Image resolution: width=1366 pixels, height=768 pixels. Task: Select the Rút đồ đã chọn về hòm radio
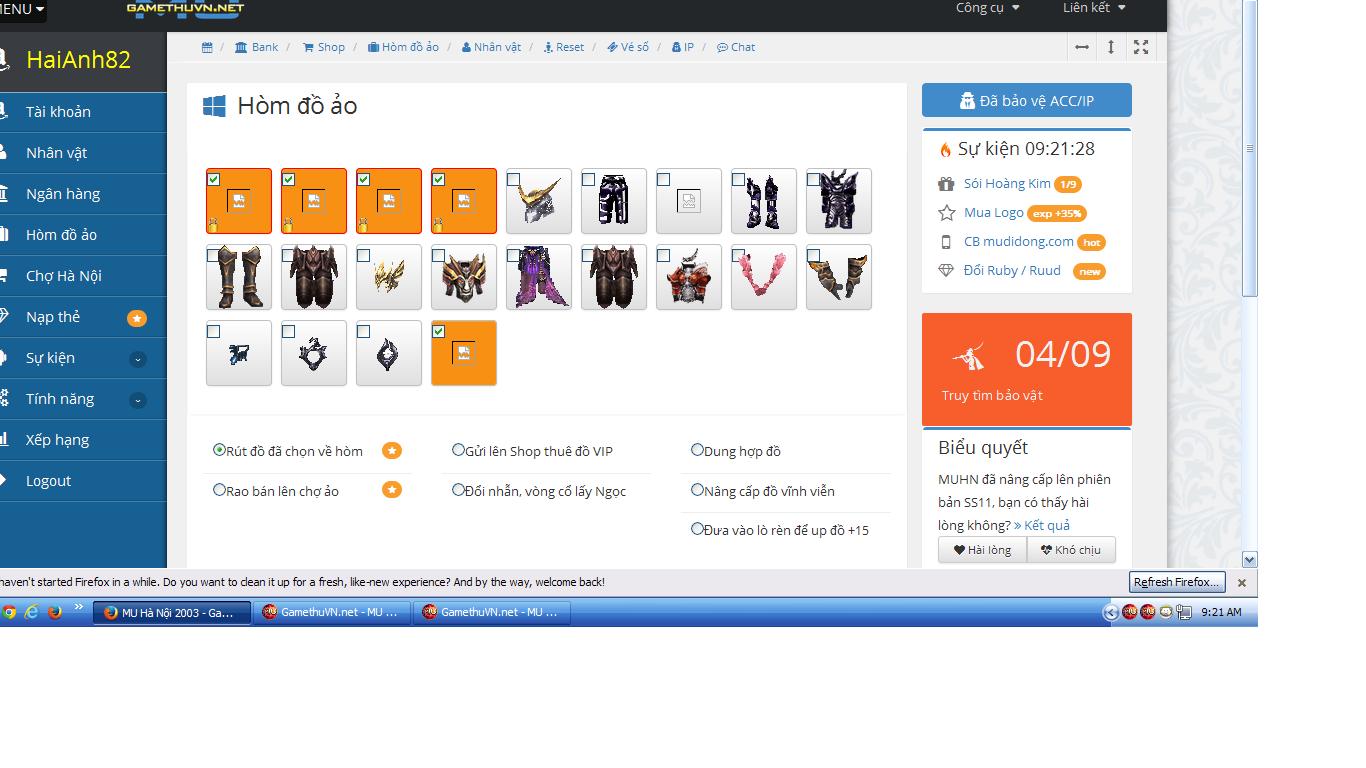click(x=219, y=450)
